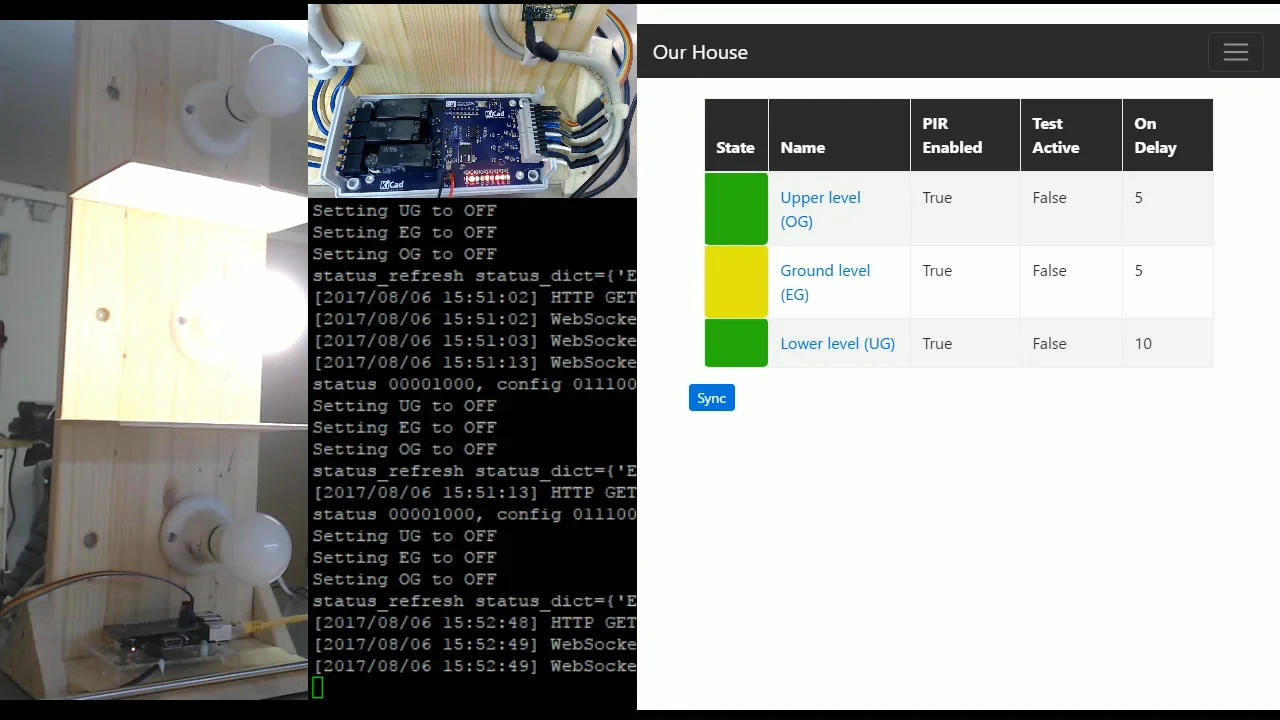This screenshot has height=720, width=1280.
Task: Click On Delay value 5 for Ground level
Action: point(1138,271)
